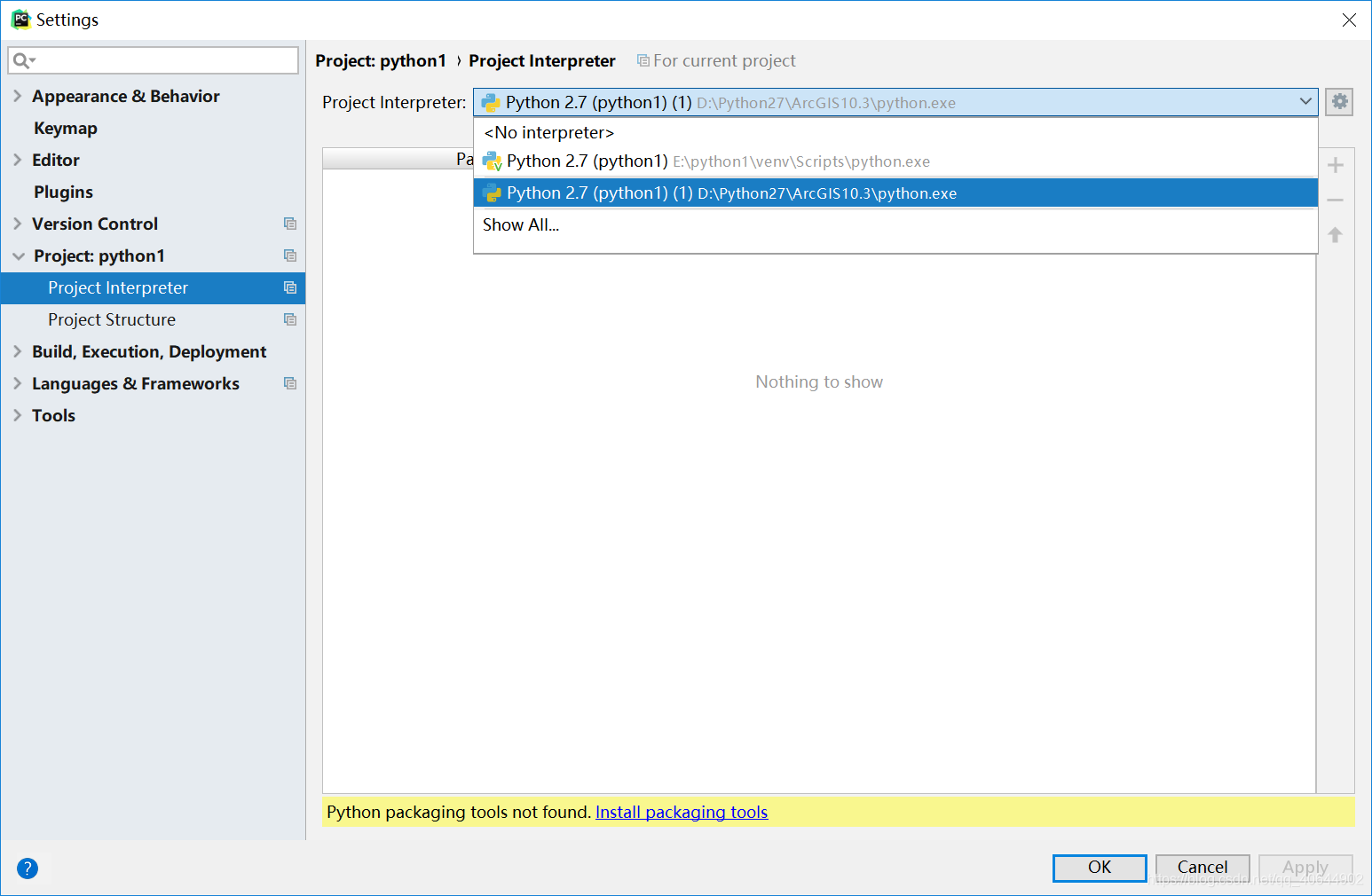
Task: Open the Plugins settings page
Action: click(63, 192)
